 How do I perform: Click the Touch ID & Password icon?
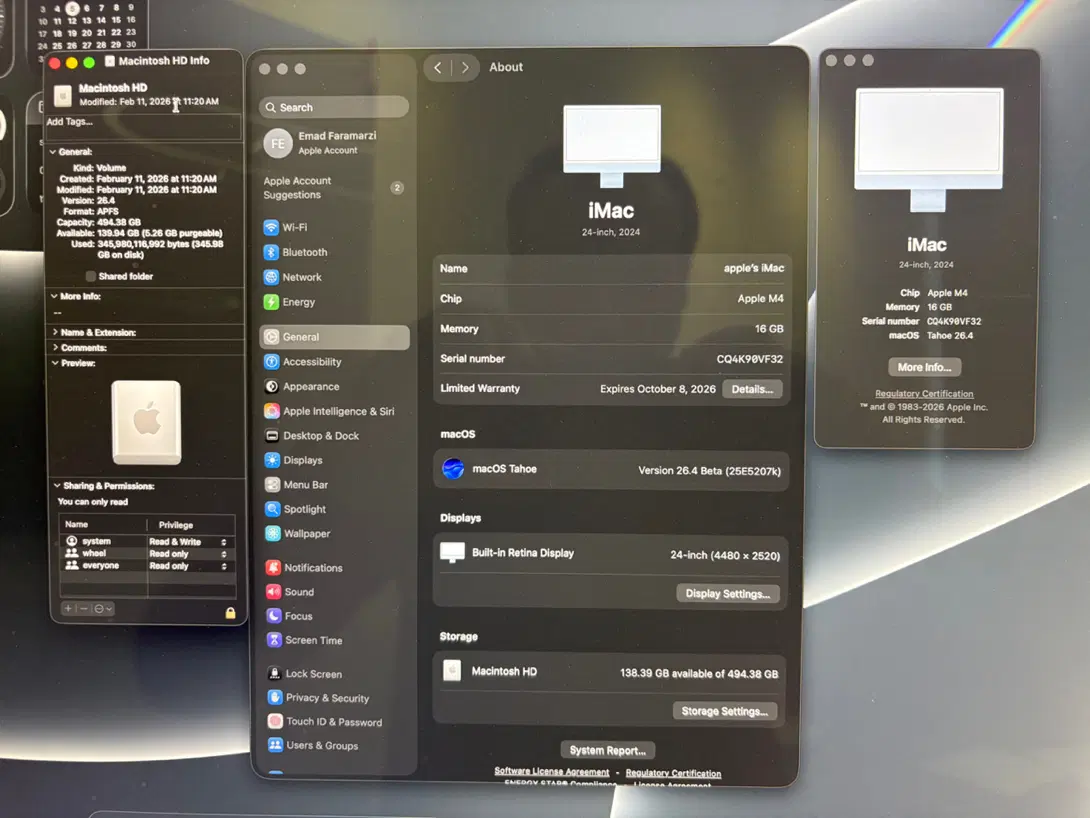(275, 721)
